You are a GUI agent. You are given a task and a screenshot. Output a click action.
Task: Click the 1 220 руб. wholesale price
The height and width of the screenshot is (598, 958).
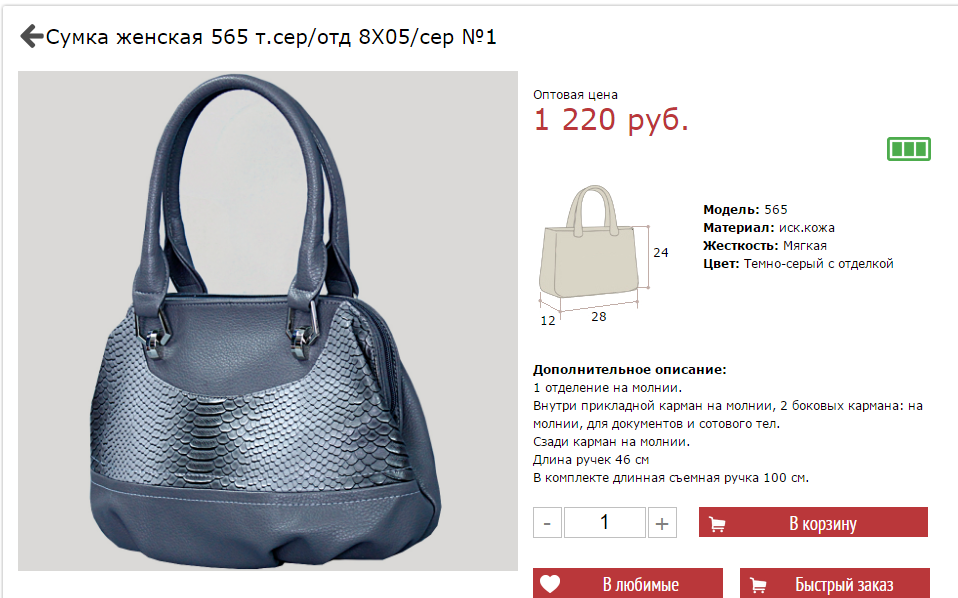pos(611,120)
